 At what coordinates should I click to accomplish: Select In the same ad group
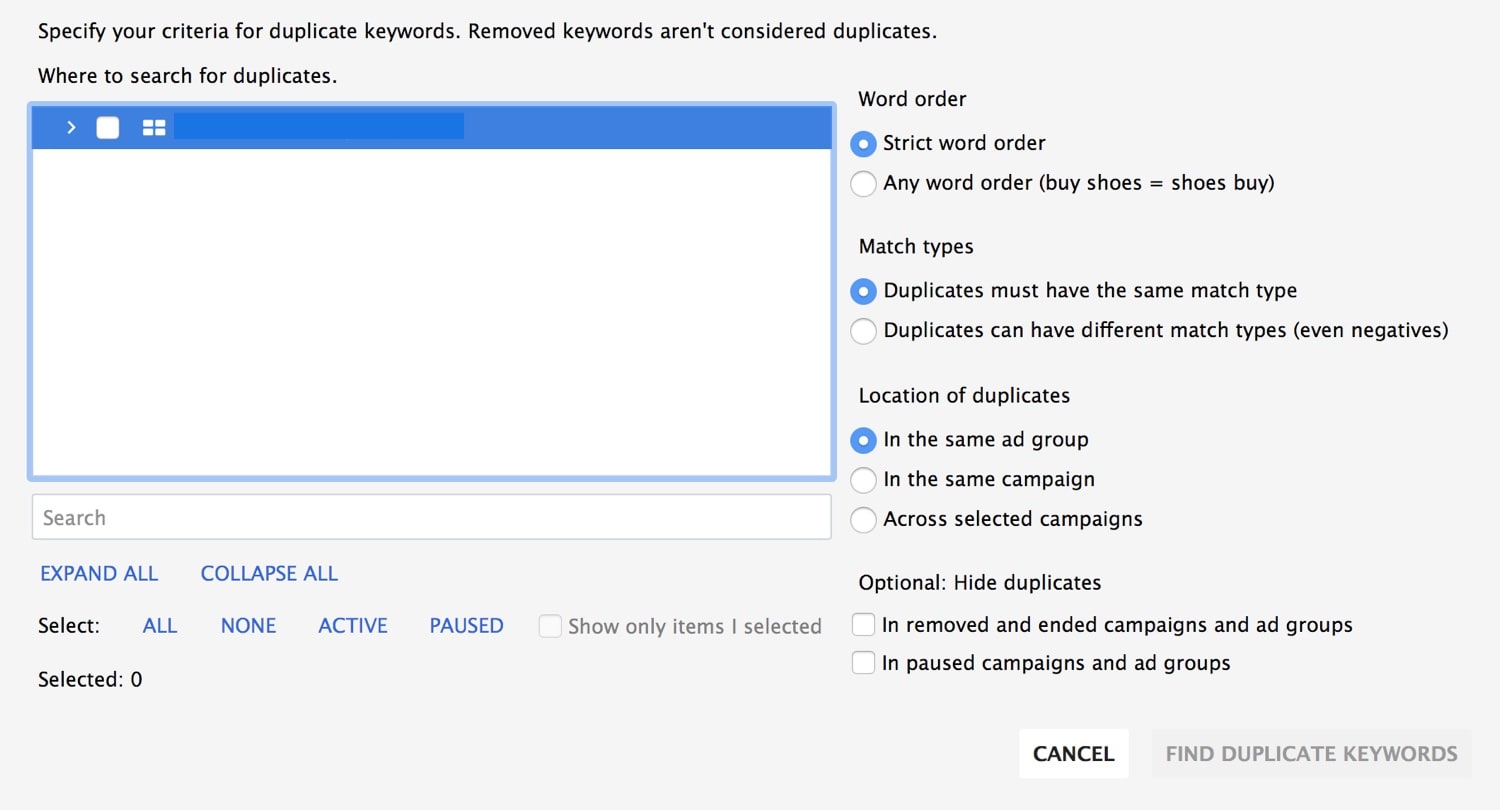[863, 440]
